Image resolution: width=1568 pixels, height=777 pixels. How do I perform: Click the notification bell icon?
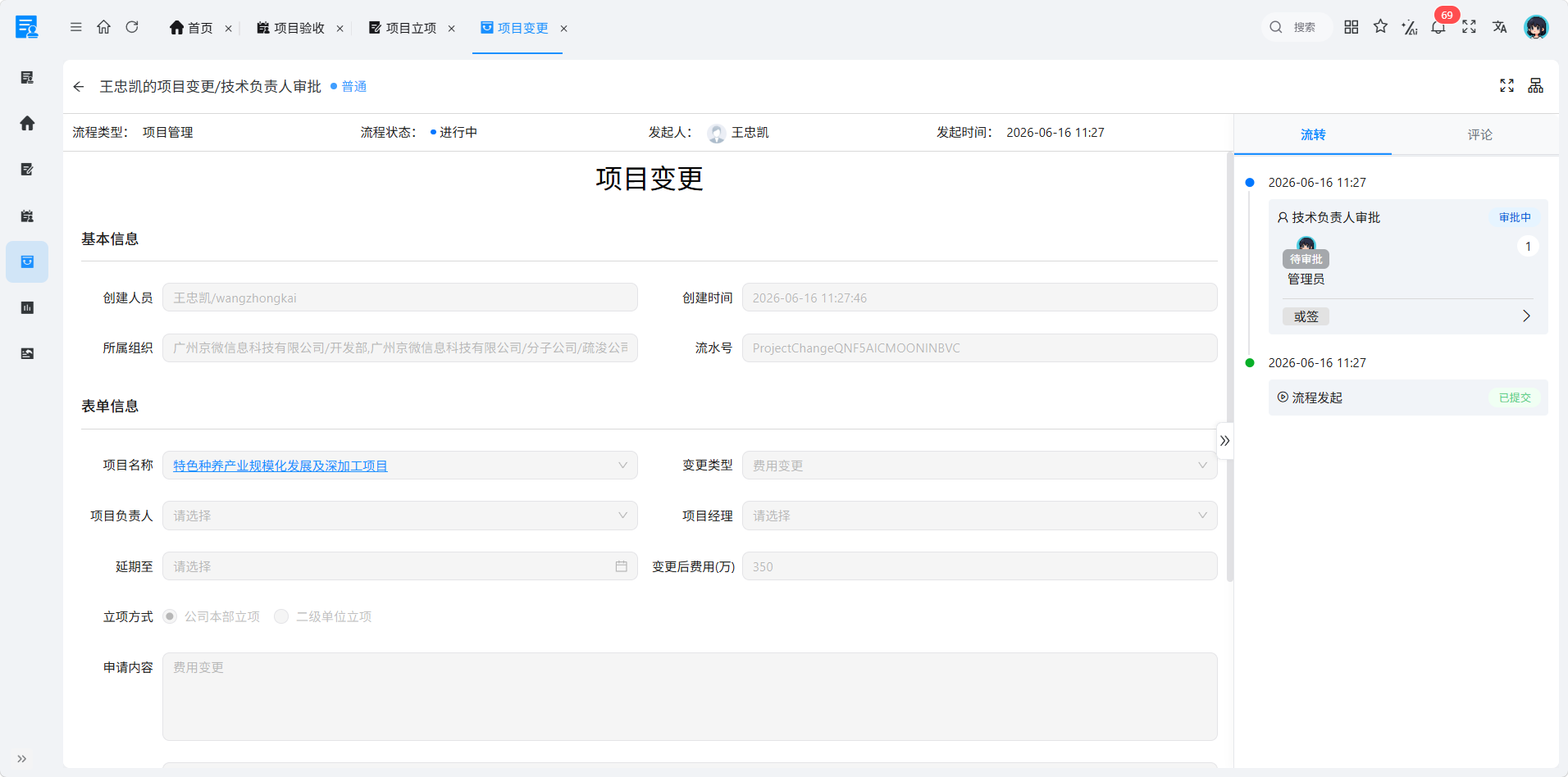point(1438,27)
